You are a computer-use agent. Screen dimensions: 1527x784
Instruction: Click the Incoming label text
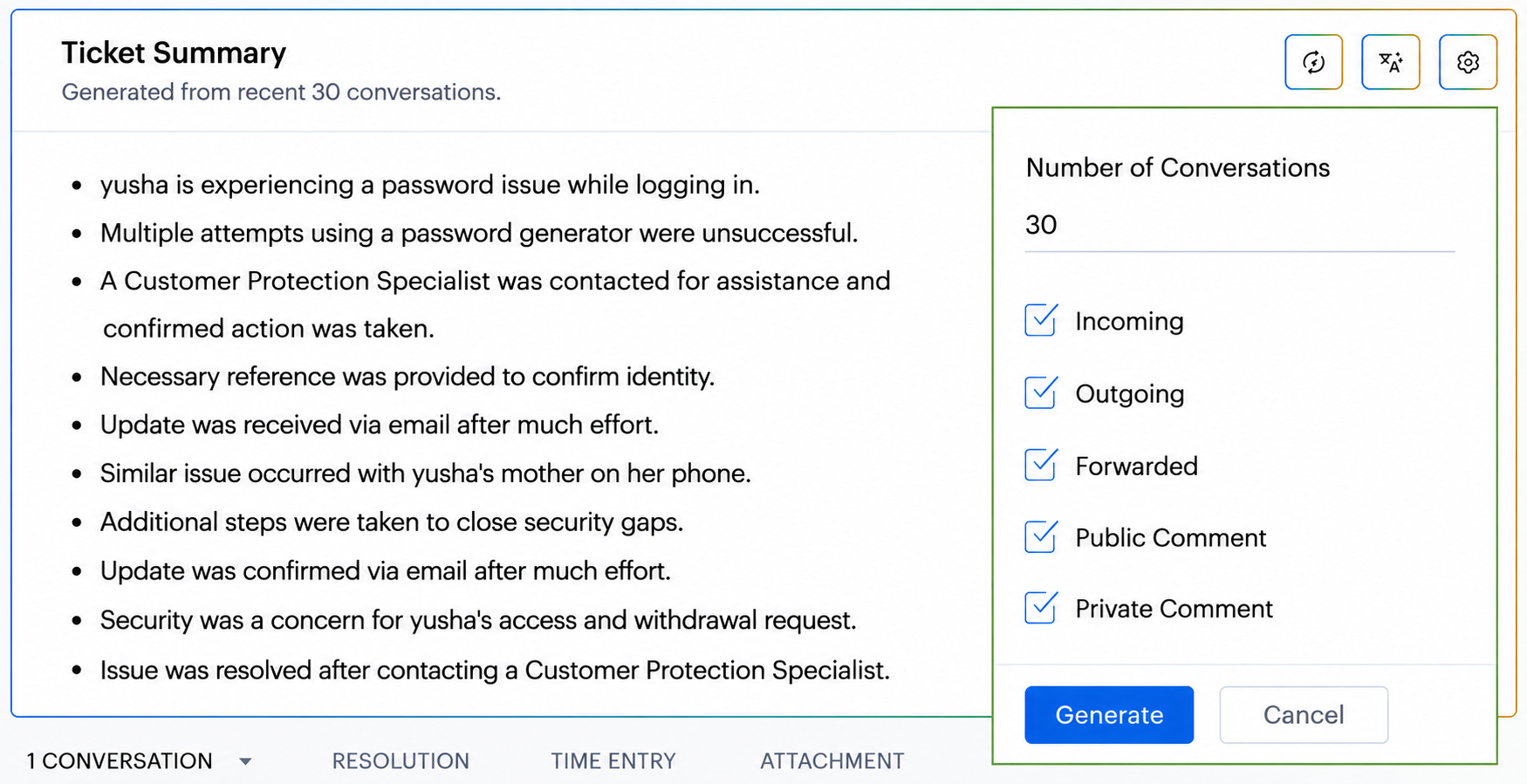pyautogui.click(x=1129, y=322)
